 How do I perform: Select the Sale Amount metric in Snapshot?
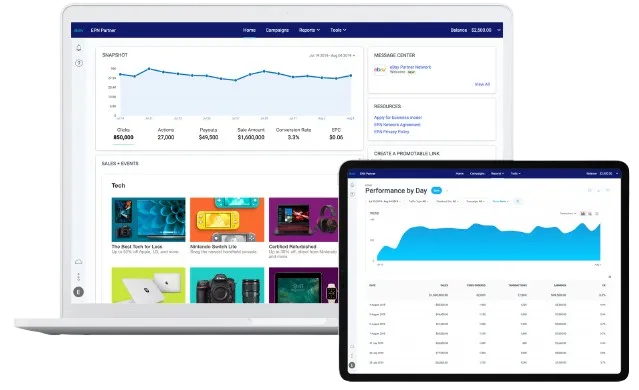pyautogui.click(x=251, y=134)
